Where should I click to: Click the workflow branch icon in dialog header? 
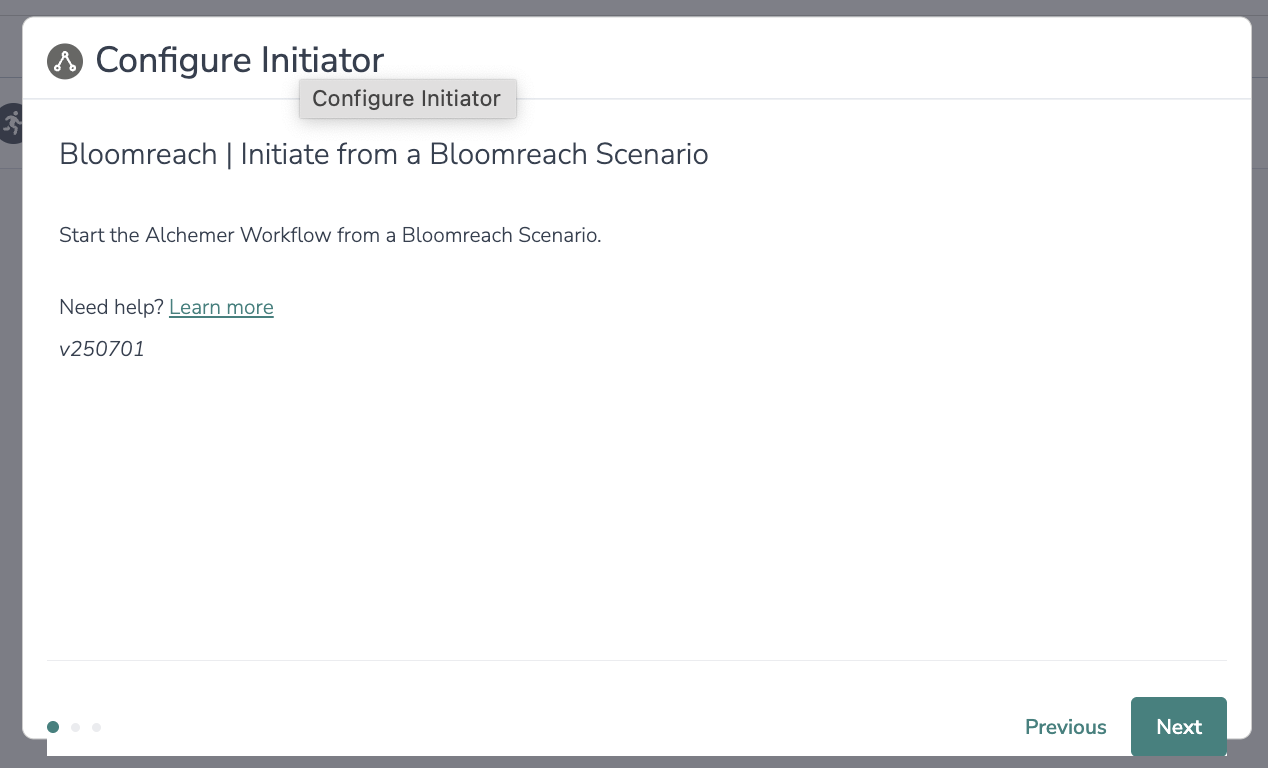coord(65,62)
